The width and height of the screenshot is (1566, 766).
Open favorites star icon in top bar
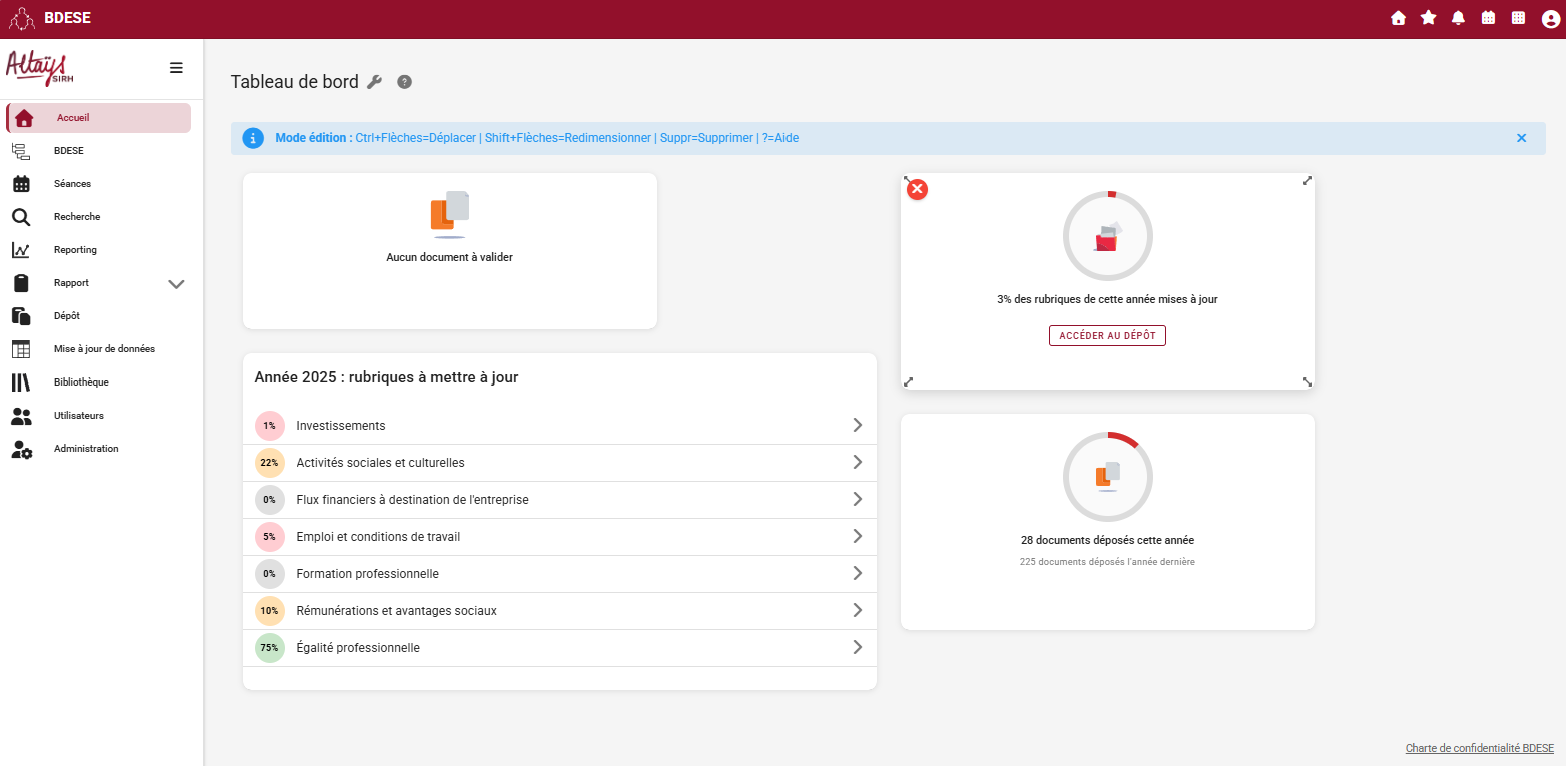[x=1428, y=18]
